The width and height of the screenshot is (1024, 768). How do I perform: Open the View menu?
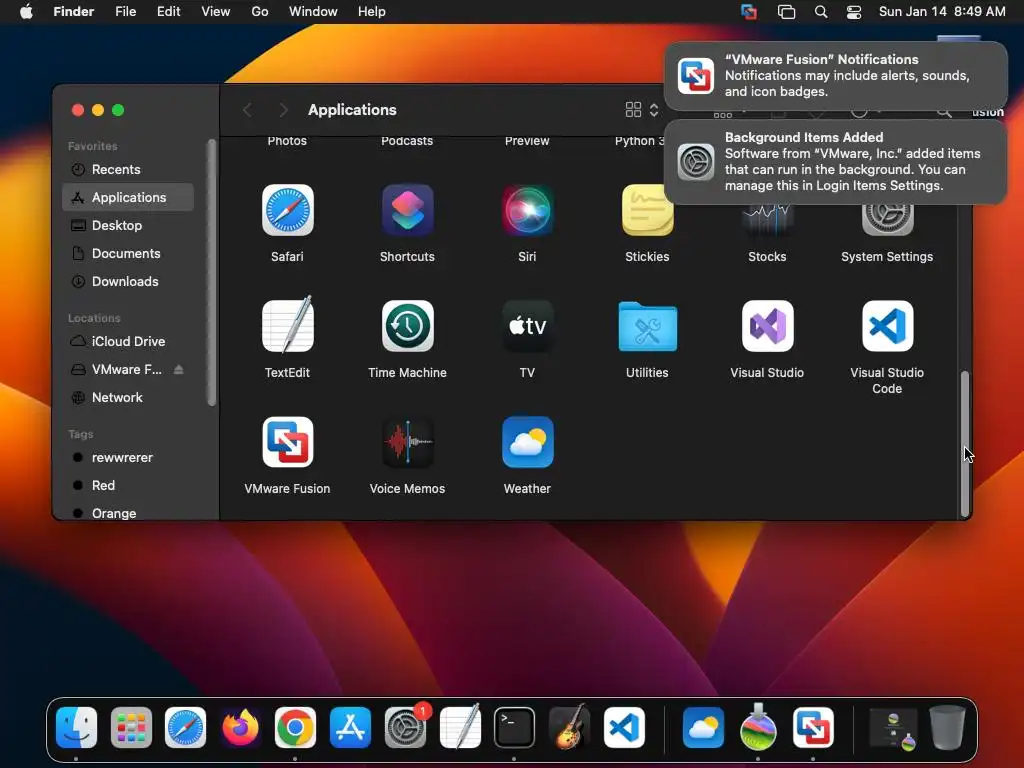click(216, 12)
